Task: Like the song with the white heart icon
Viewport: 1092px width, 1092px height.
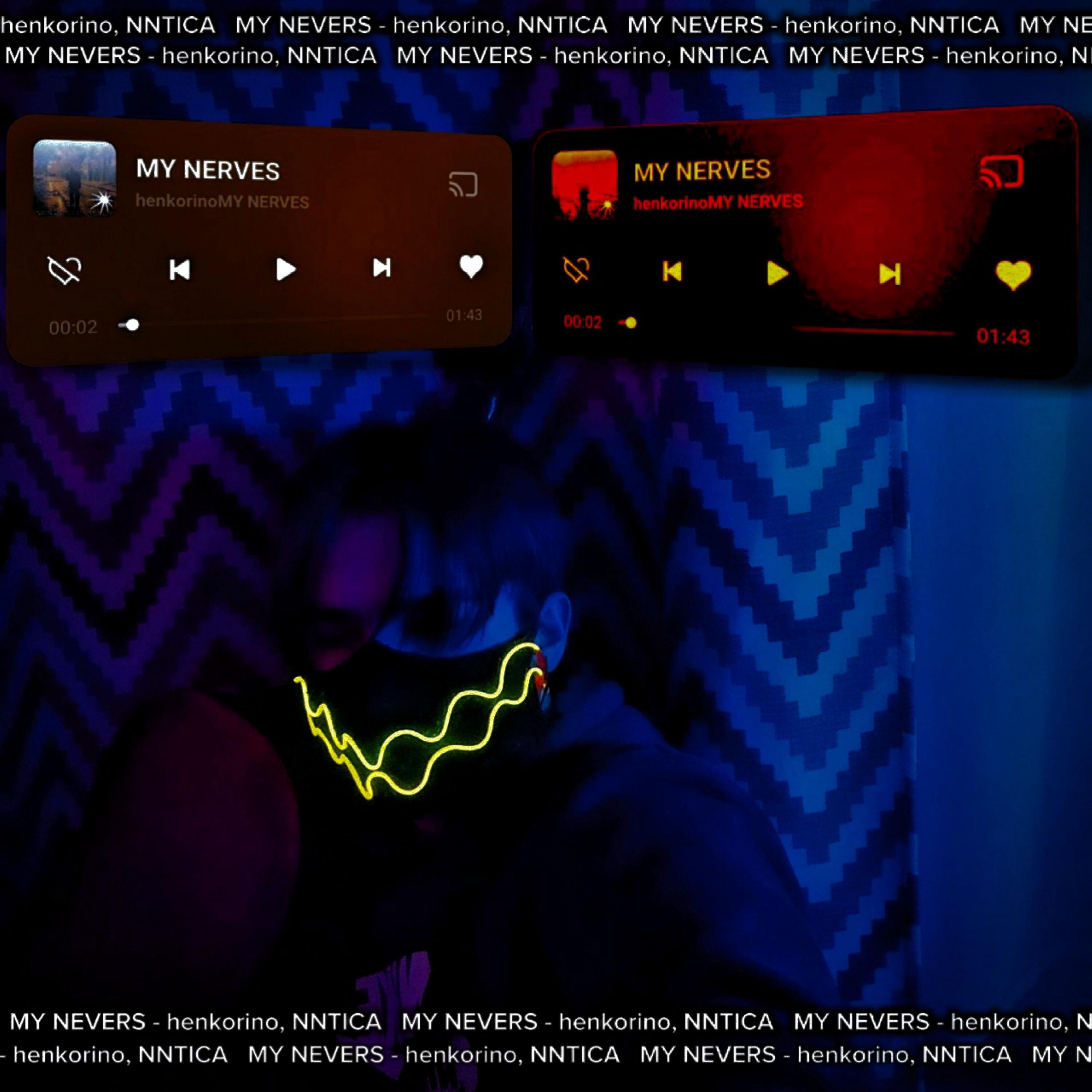Action: point(471,266)
